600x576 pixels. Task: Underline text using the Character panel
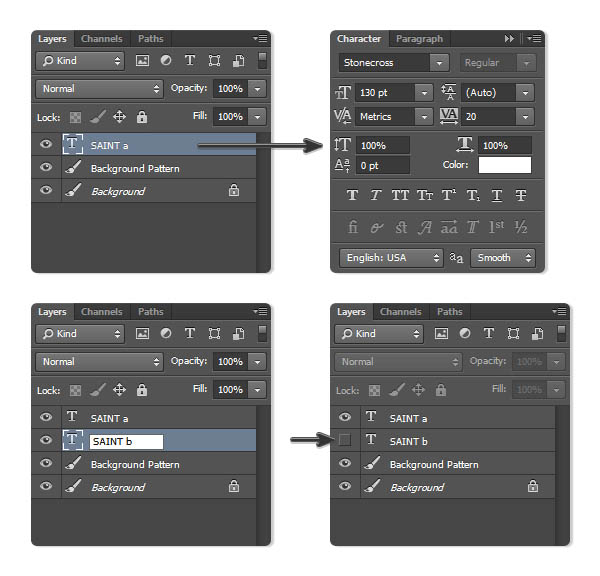497,196
